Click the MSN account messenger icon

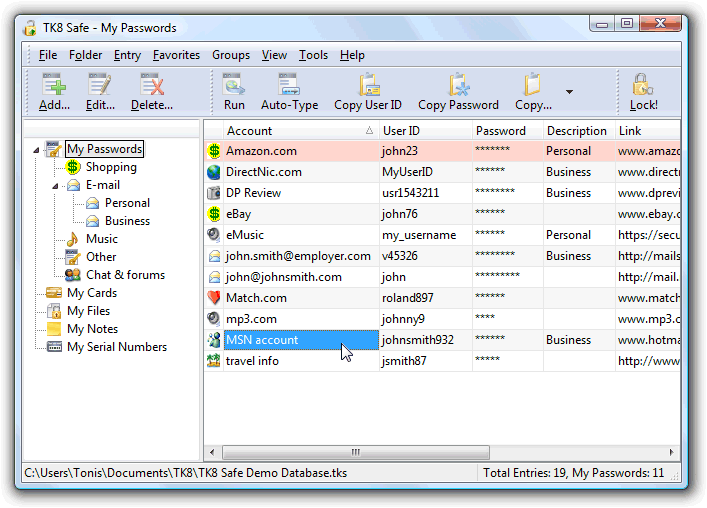tap(214, 340)
